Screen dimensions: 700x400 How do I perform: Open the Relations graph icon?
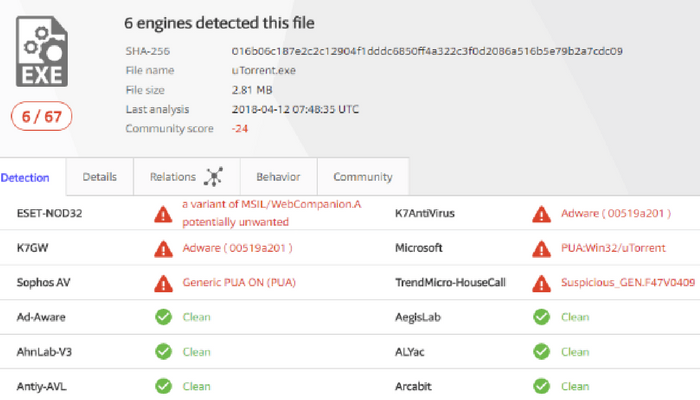(x=214, y=177)
